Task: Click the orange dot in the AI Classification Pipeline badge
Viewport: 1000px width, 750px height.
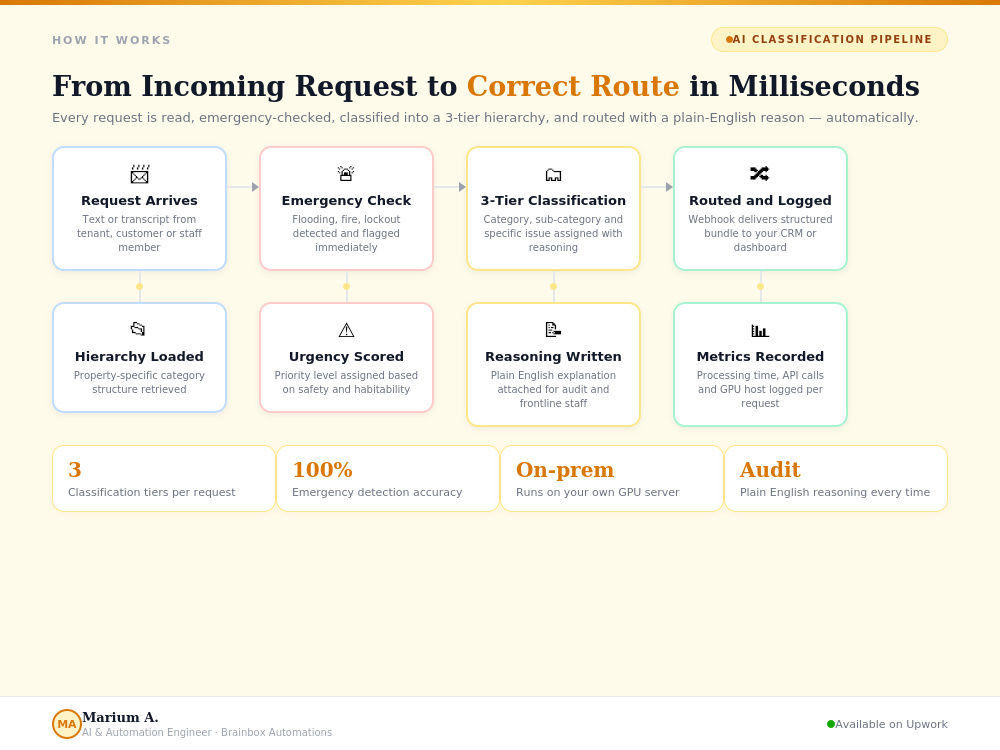Action: click(x=729, y=40)
